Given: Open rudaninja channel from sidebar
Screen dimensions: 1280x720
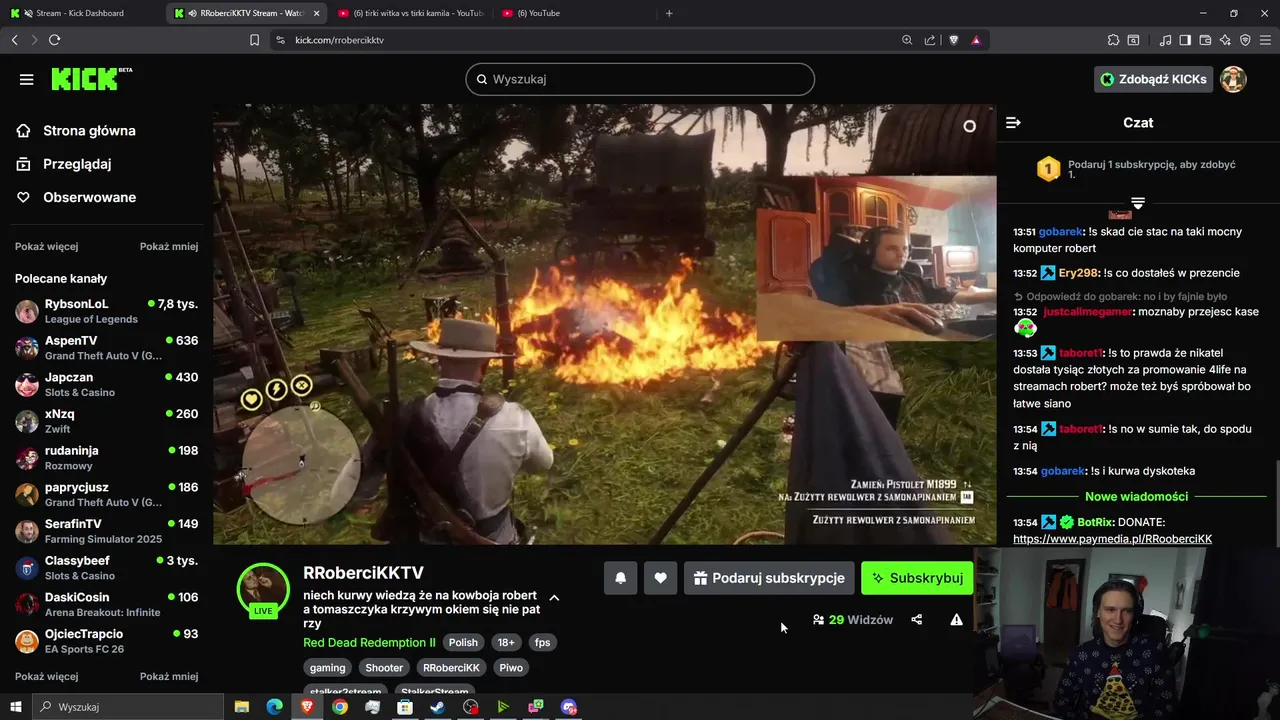Looking at the screenshot, I should 106,458.
